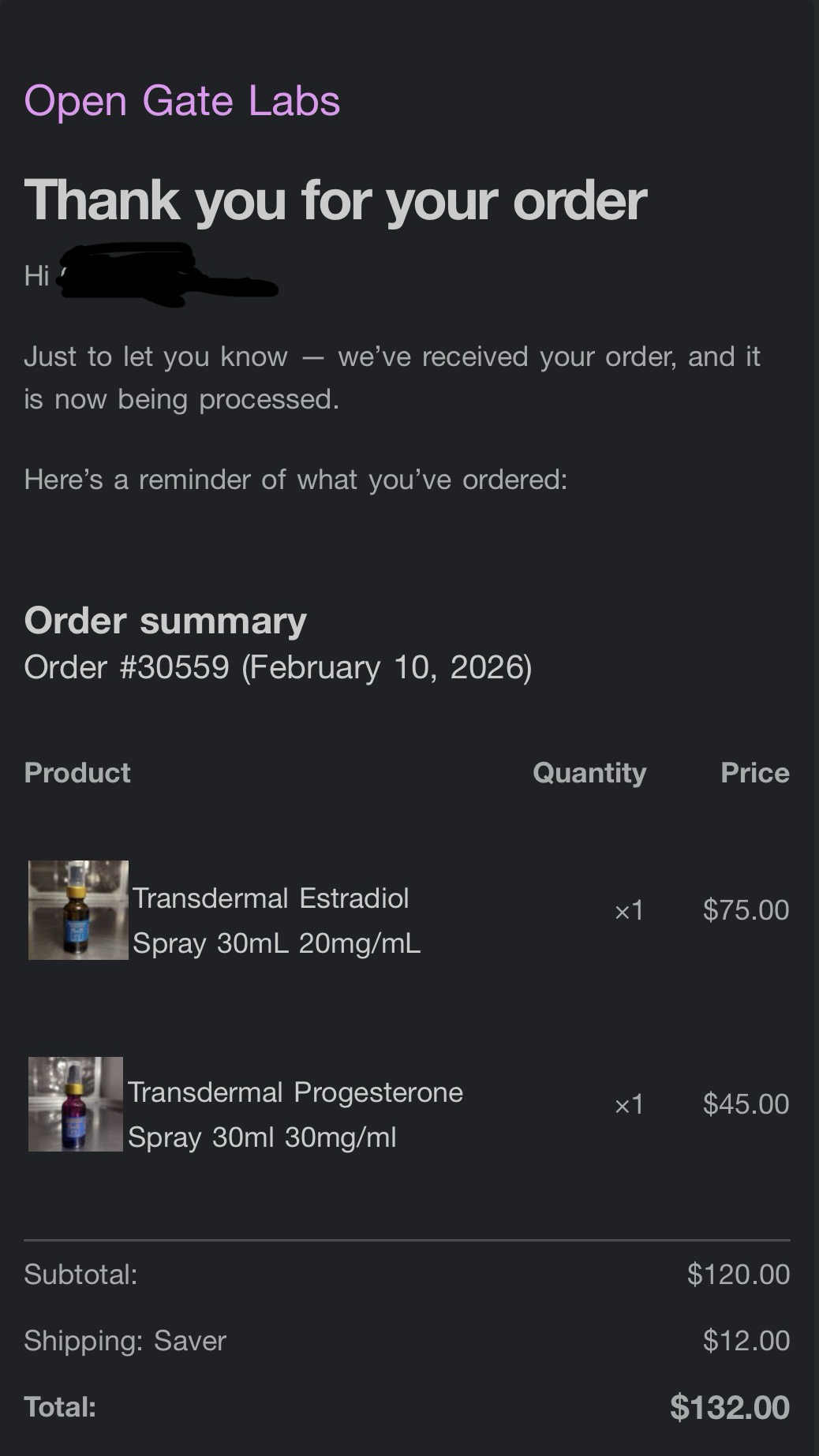Open the Open Gate Labs link

pyautogui.click(x=182, y=101)
